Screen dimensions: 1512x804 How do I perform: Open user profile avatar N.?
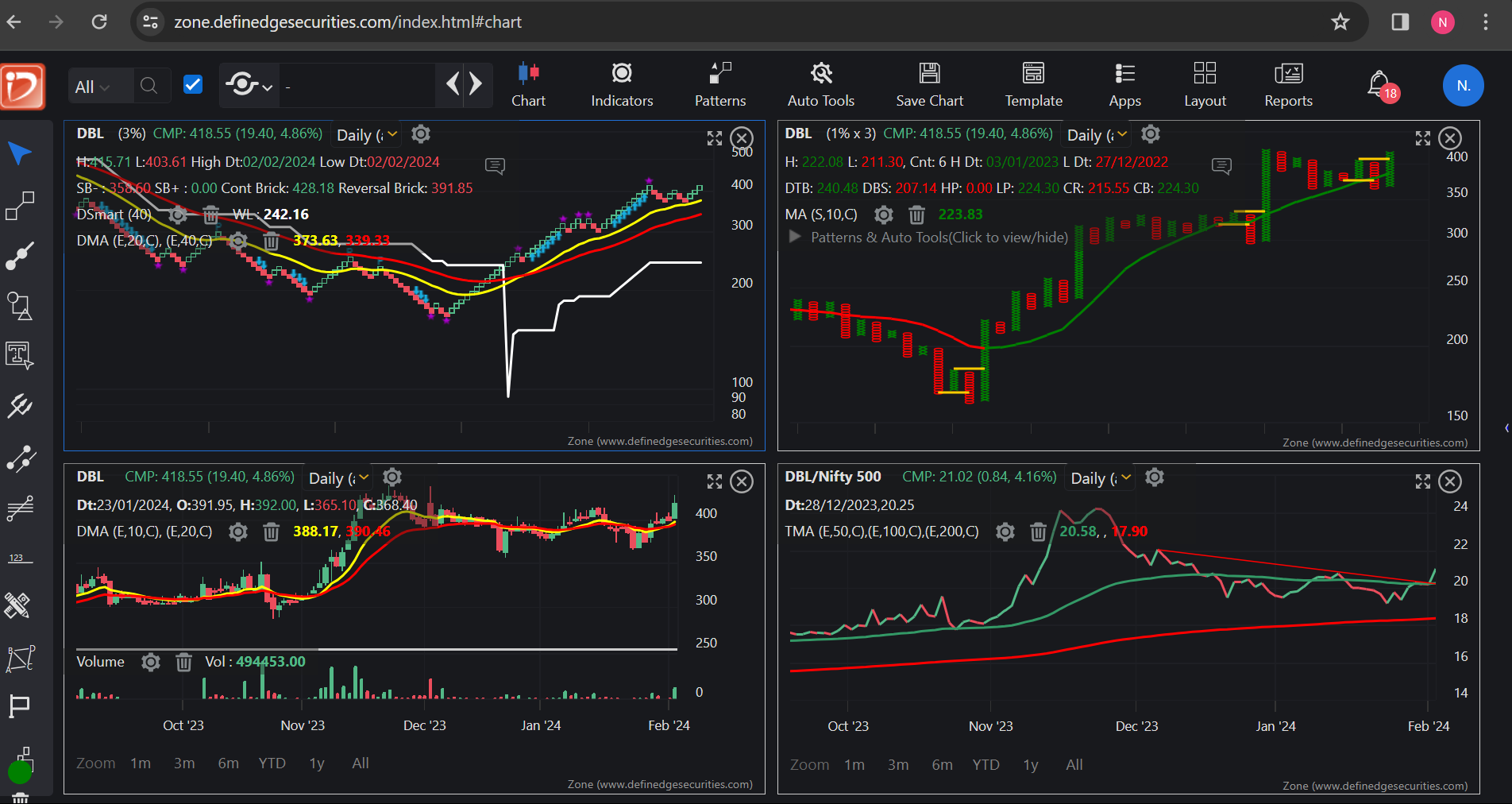[x=1463, y=86]
